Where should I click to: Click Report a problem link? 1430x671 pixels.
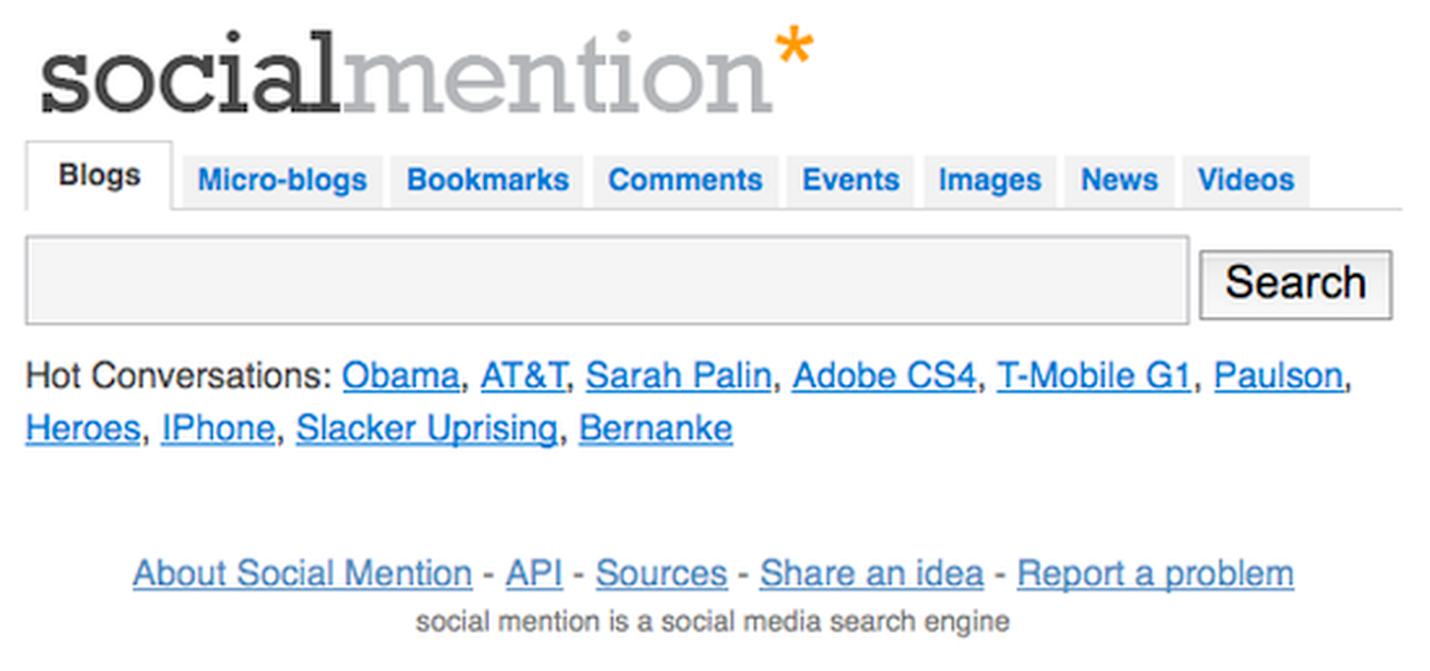[x=1155, y=574]
